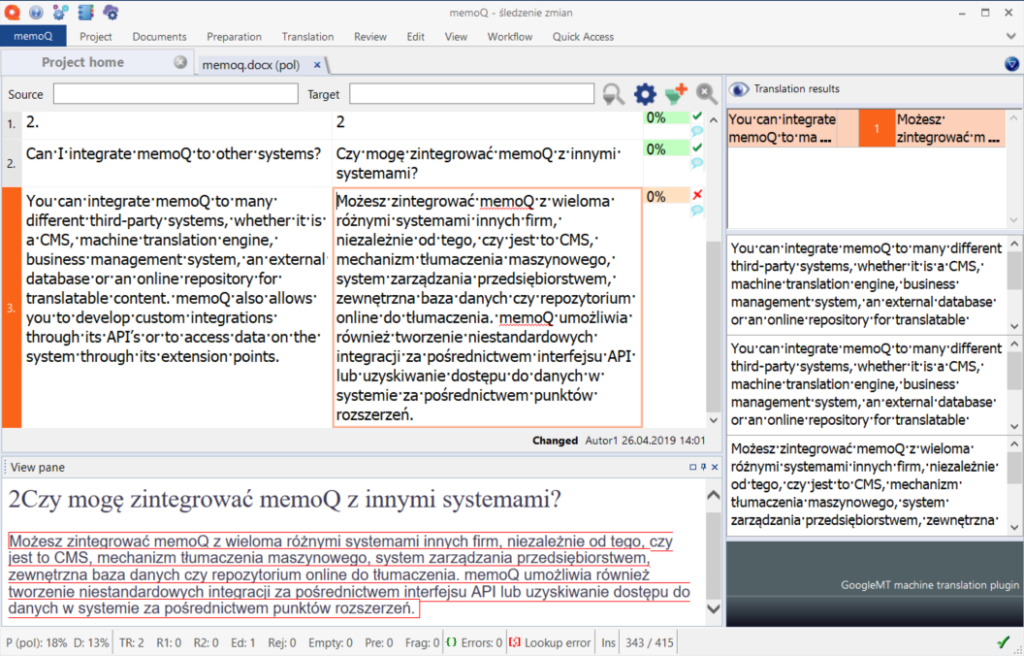Open the help icon in title bar
The image size is (1024, 656).
tap(37, 12)
